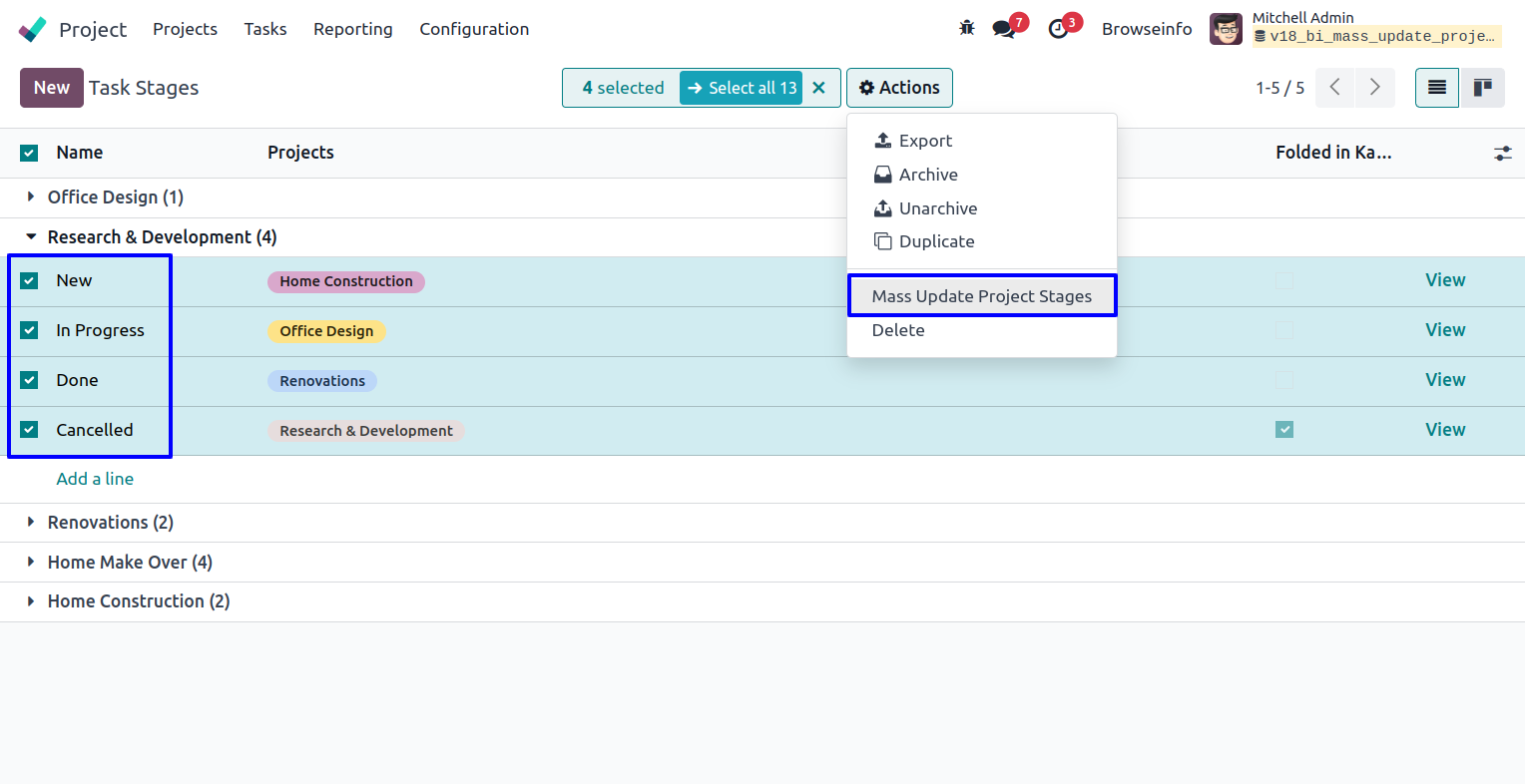Click the debug bug icon
Image resolution: width=1525 pixels, height=784 pixels.
coord(966,28)
